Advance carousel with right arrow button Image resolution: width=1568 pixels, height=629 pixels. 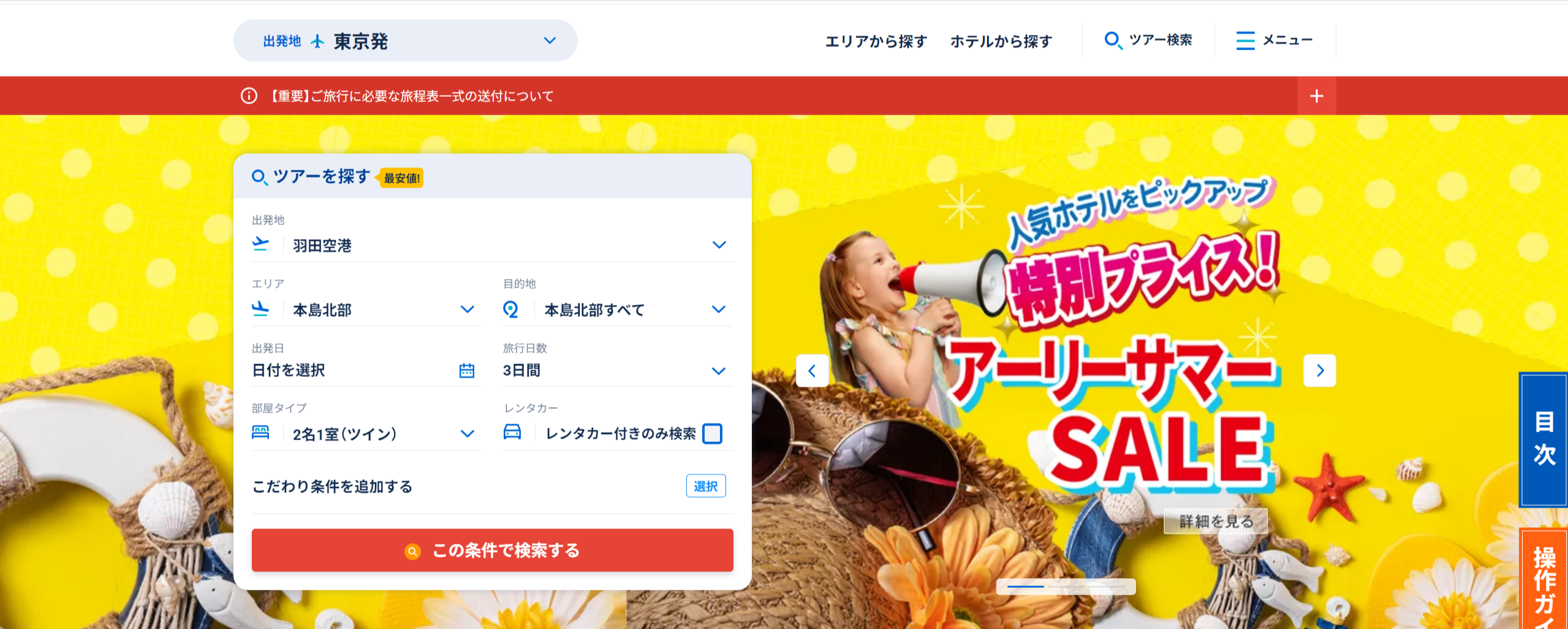pos(1320,370)
